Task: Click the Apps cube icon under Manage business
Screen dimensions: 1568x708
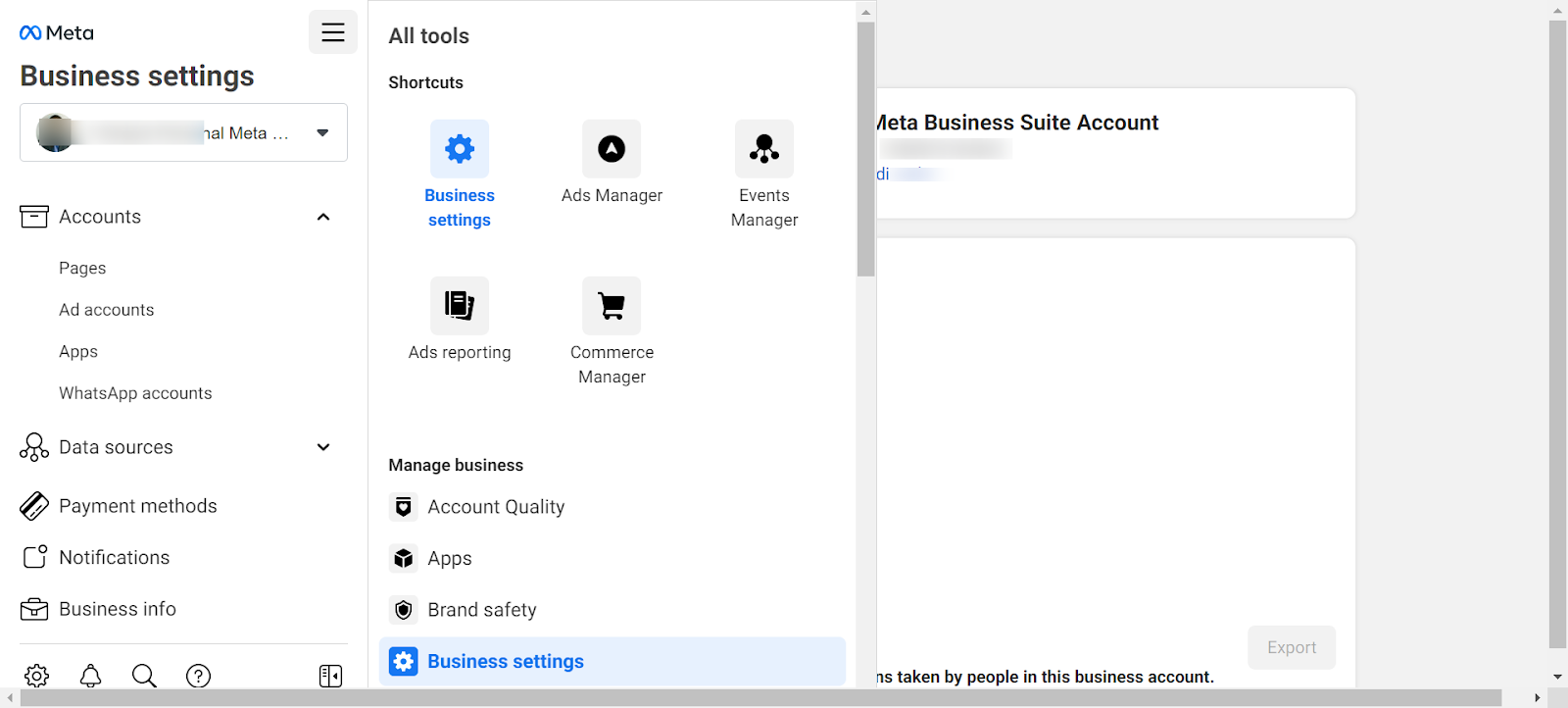Action: pos(404,559)
